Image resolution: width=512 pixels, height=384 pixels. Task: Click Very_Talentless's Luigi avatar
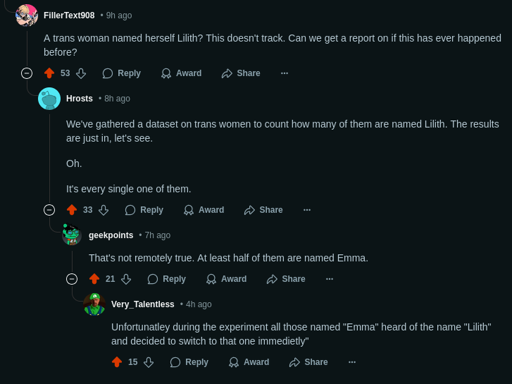[x=94, y=304]
